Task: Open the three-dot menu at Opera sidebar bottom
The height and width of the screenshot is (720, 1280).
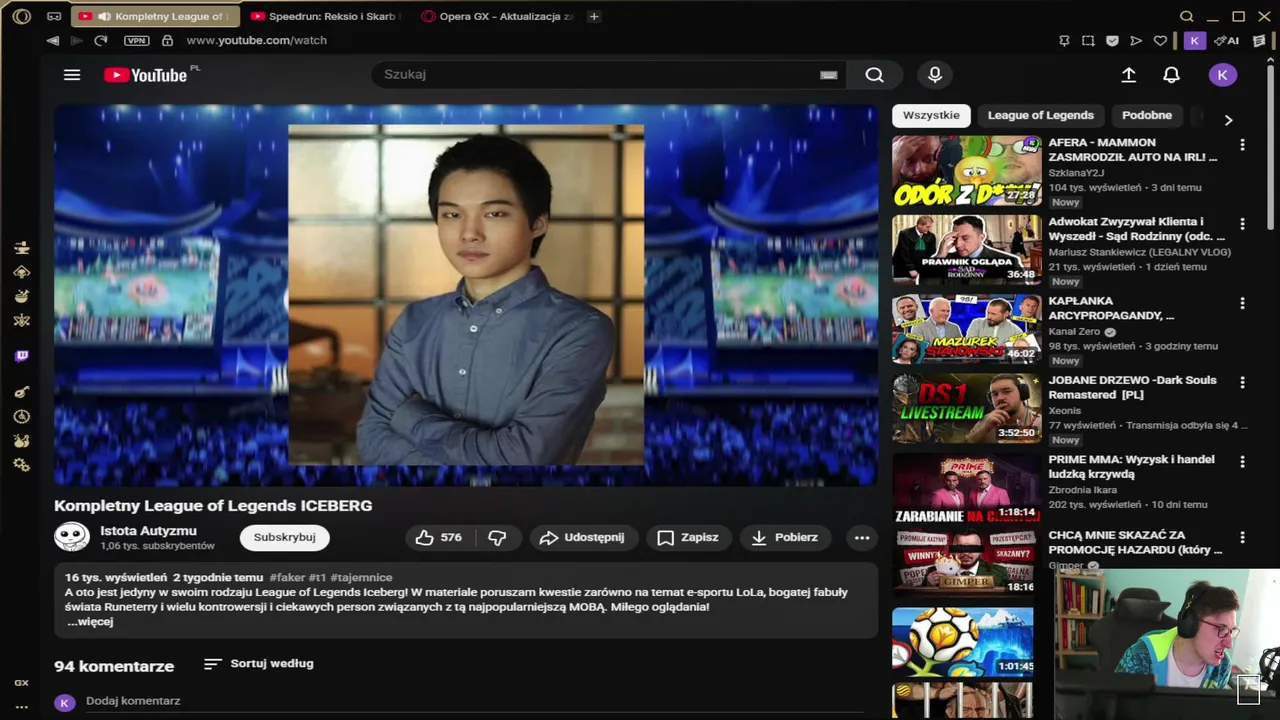Action: coord(21,707)
